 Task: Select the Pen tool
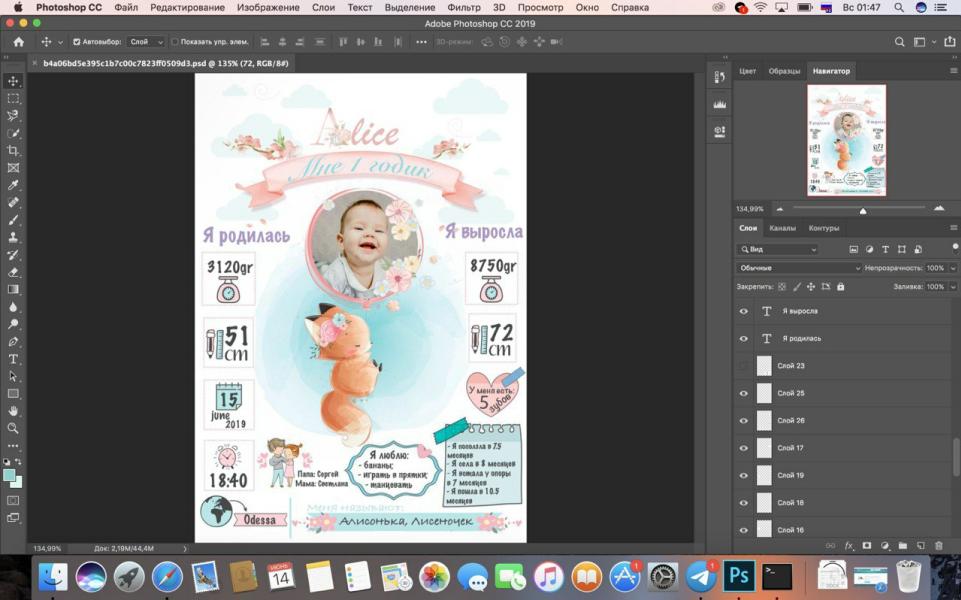click(x=13, y=341)
